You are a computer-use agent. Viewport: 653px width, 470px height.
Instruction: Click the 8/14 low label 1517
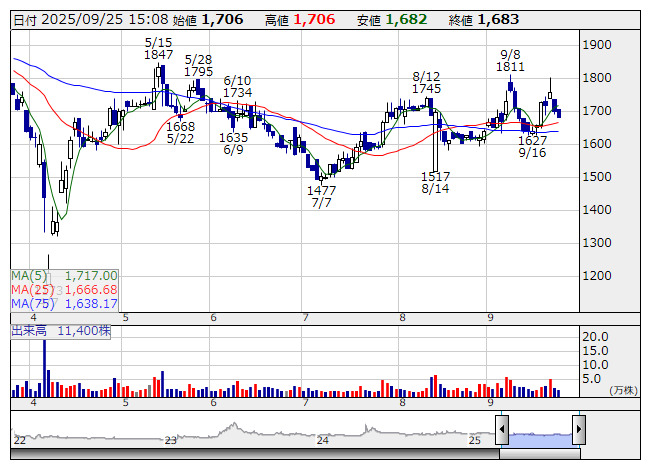tap(434, 175)
